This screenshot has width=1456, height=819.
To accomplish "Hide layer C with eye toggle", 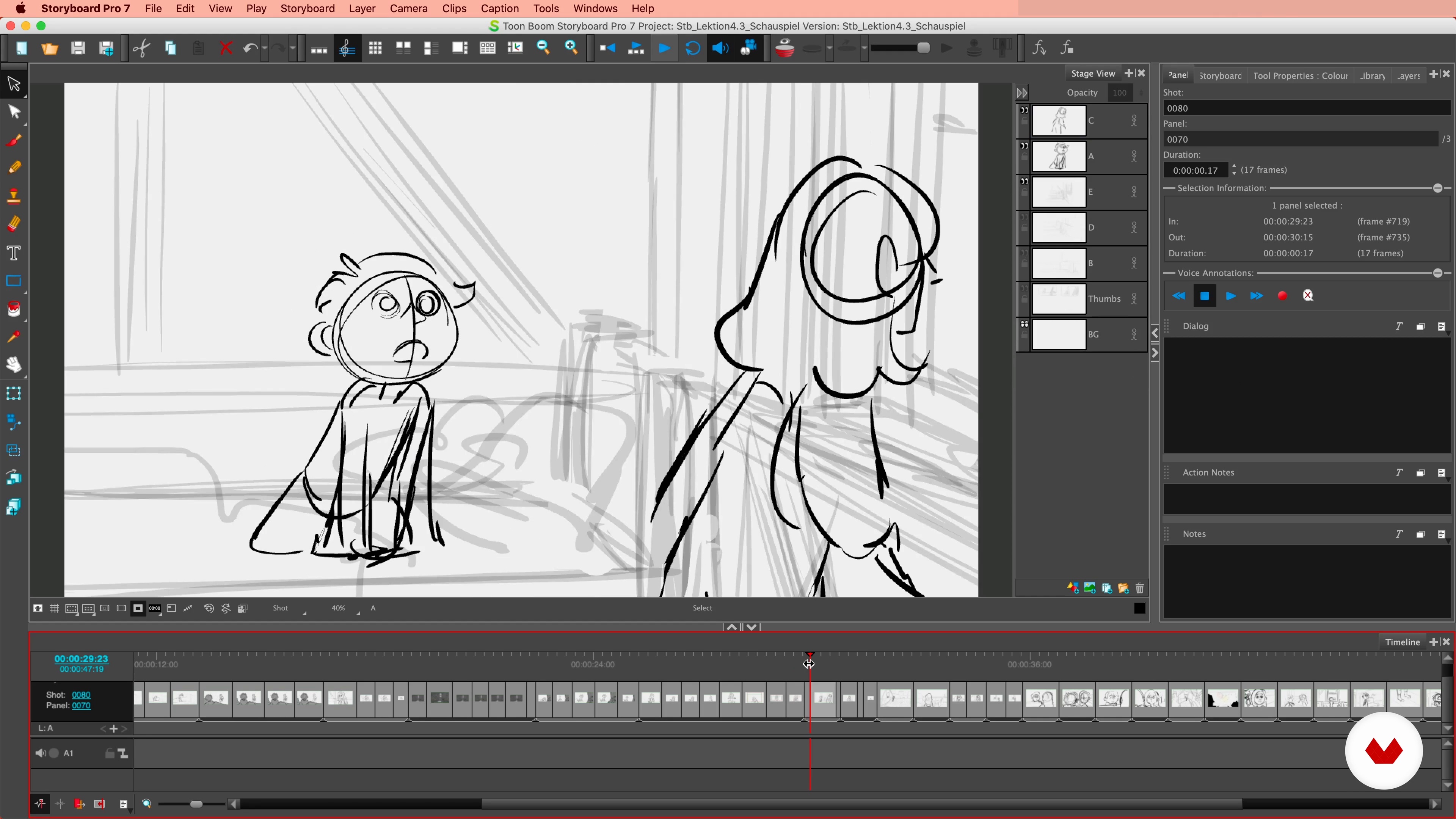I will click(1024, 111).
